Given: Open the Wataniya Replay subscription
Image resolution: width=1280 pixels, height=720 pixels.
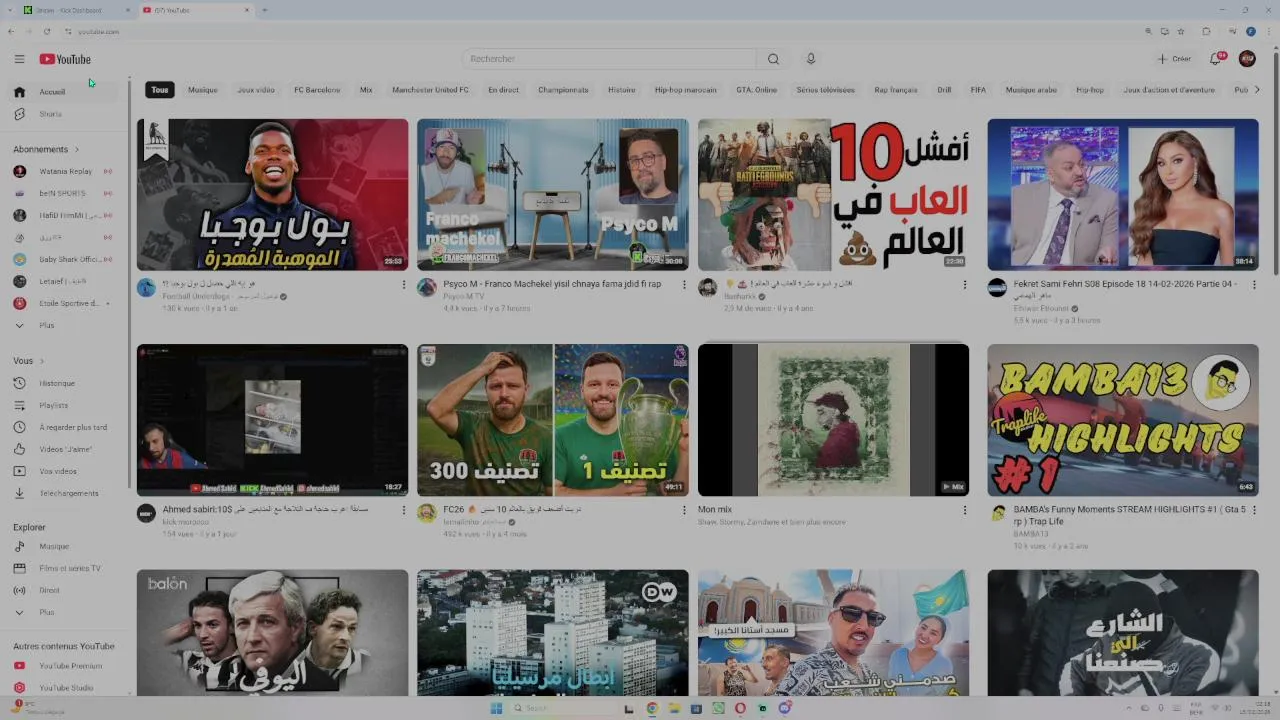Looking at the screenshot, I should click(x=65, y=171).
